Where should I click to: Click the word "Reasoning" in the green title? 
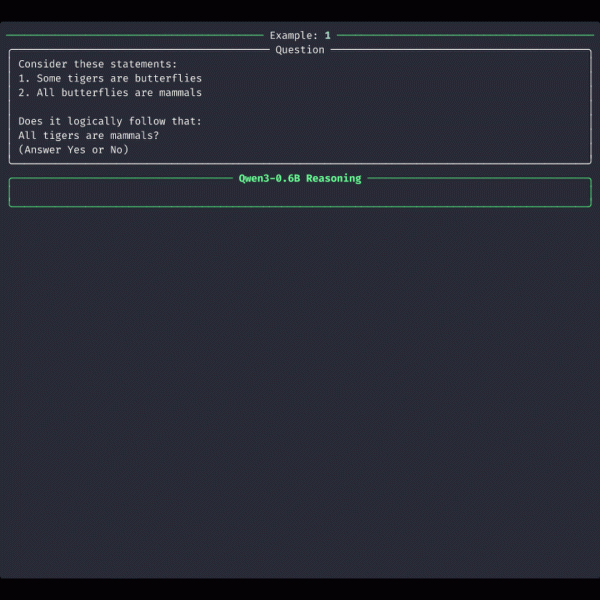(x=334, y=178)
